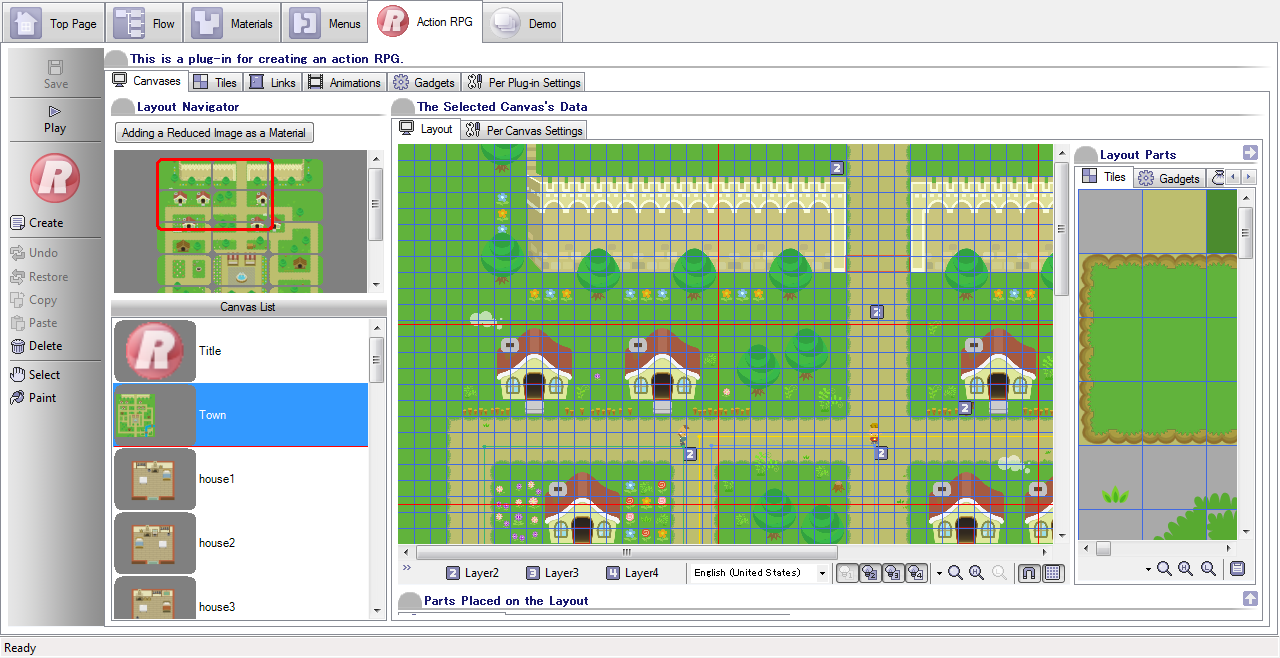Click Restore in the left sidebar
This screenshot has height=658, width=1280.
coord(39,277)
